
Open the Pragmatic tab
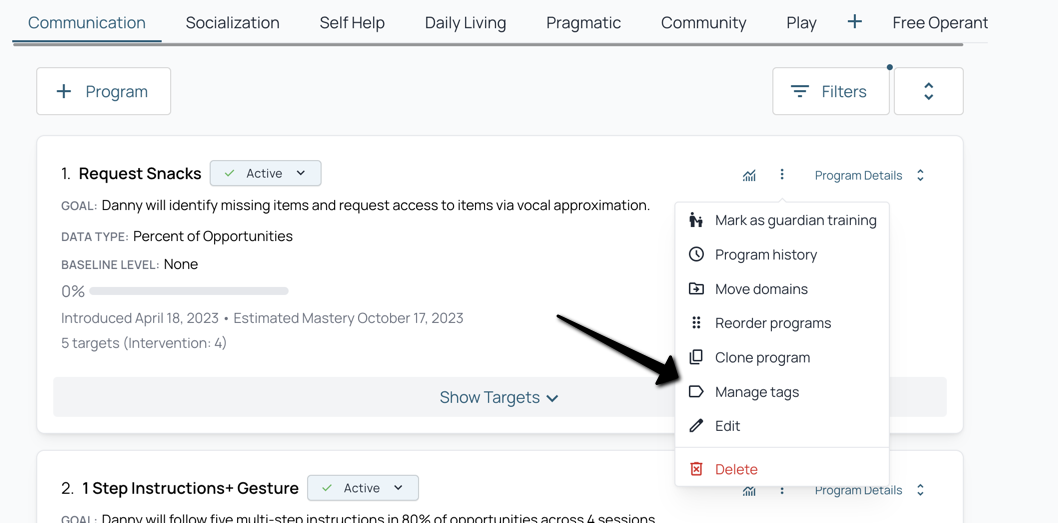pos(584,22)
